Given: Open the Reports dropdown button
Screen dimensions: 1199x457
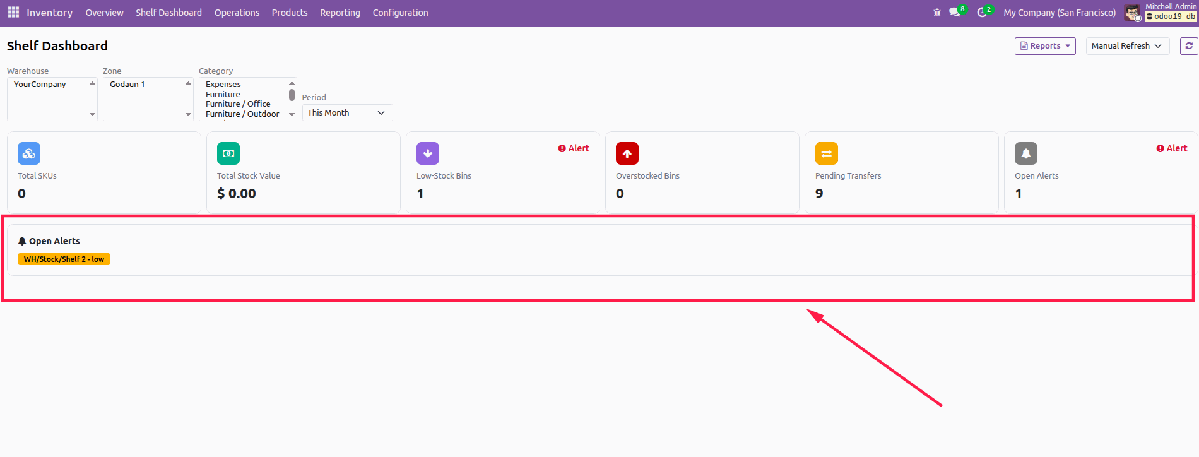Looking at the screenshot, I should pyautogui.click(x=1045, y=46).
